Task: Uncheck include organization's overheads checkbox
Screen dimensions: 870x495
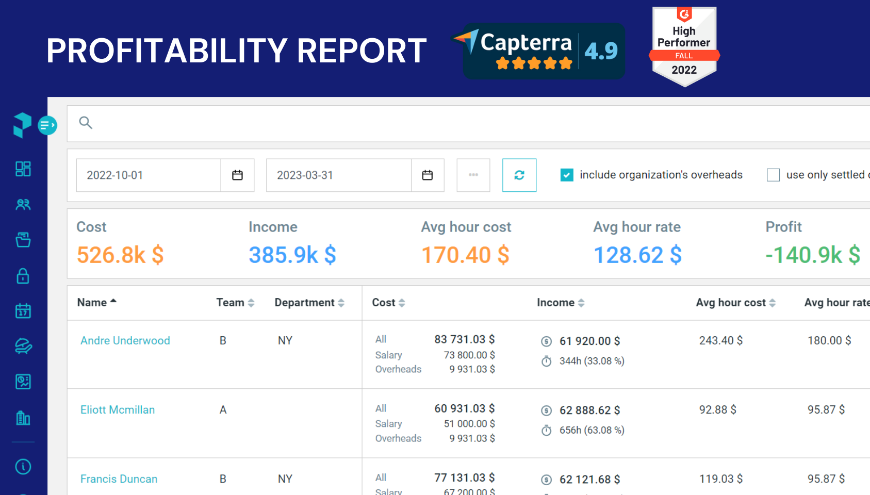Action: 567,175
